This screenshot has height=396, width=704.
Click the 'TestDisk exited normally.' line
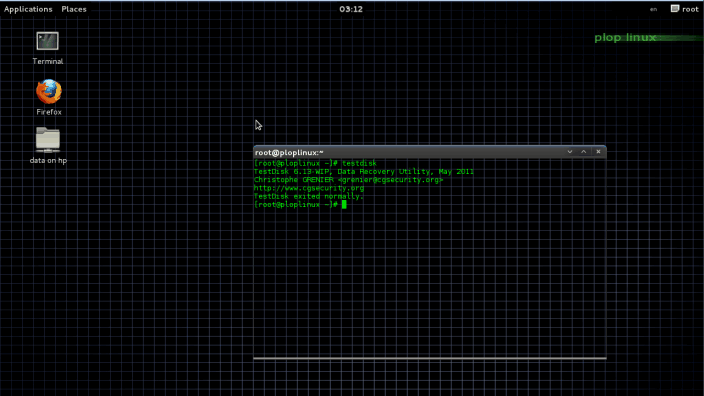pos(309,196)
